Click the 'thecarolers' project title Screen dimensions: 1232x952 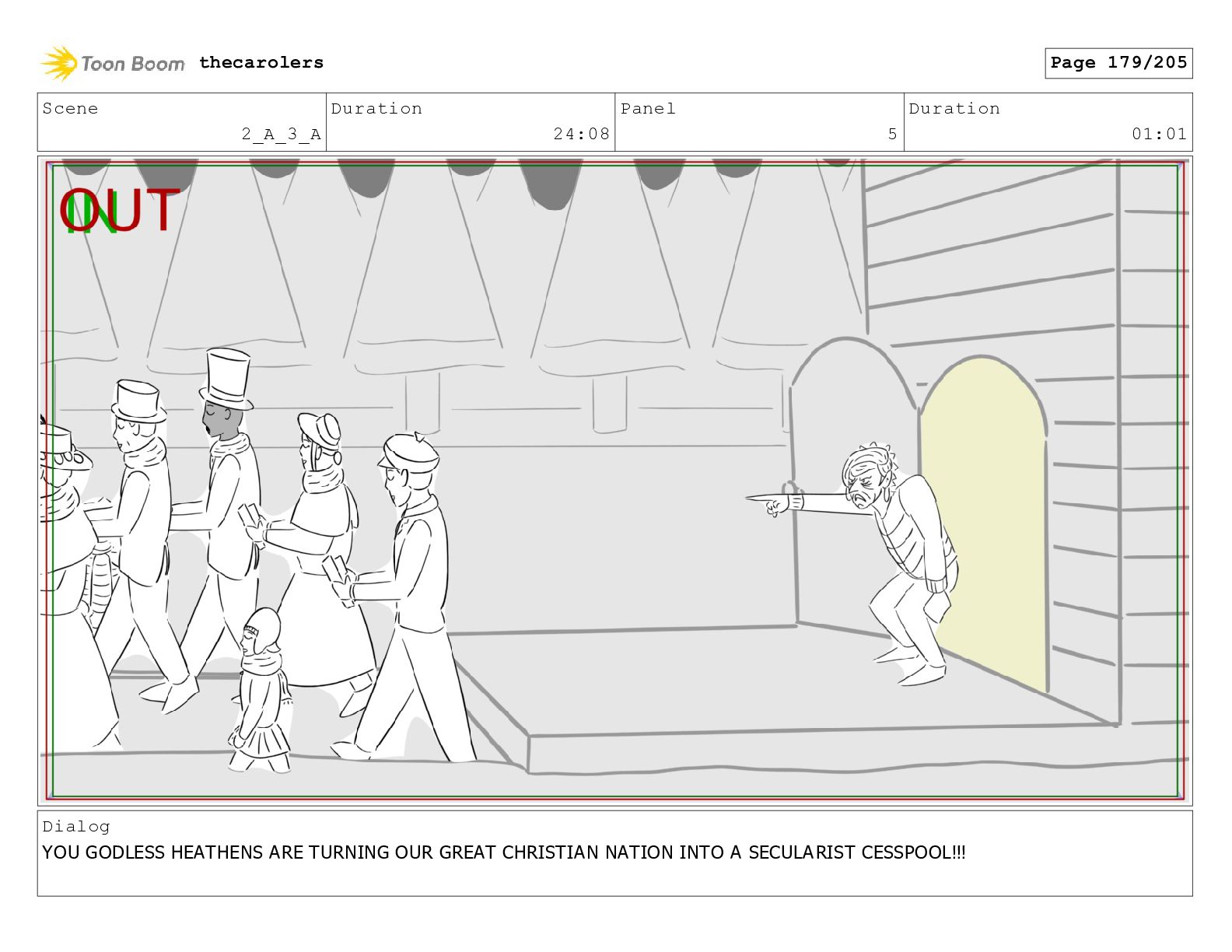click(x=261, y=62)
